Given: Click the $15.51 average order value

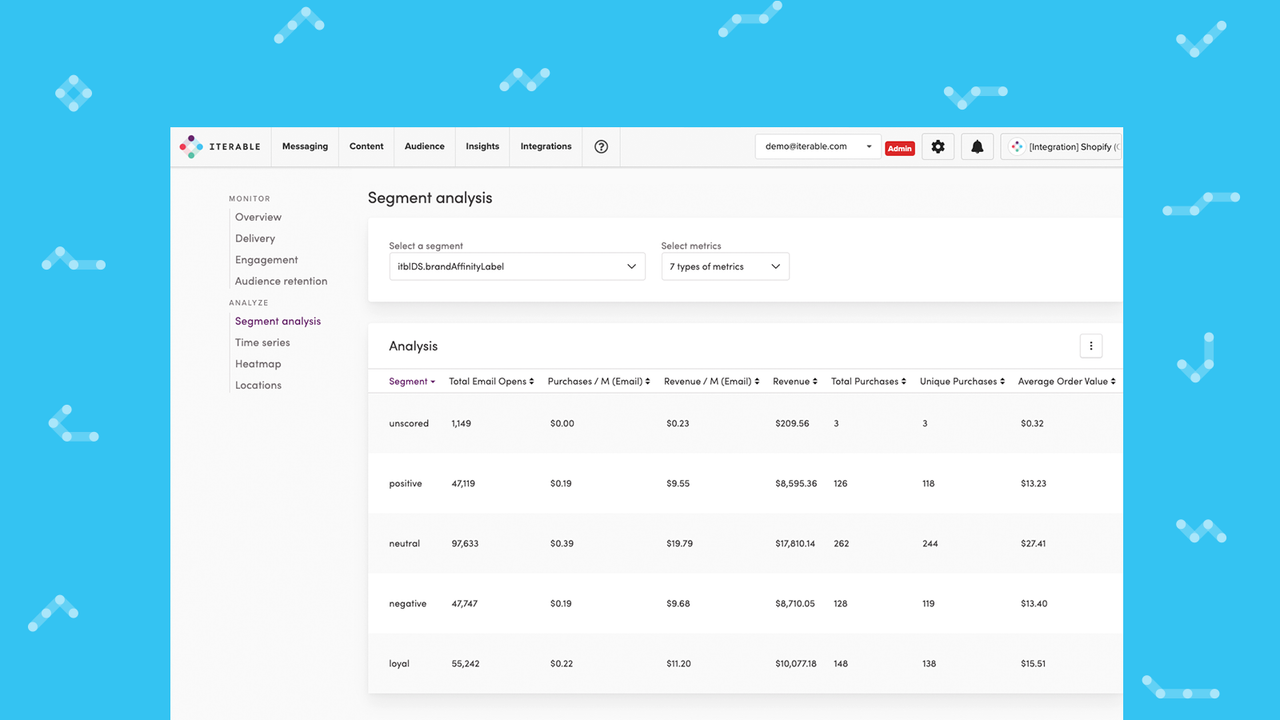Looking at the screenshot, I should click(1034, 663).
